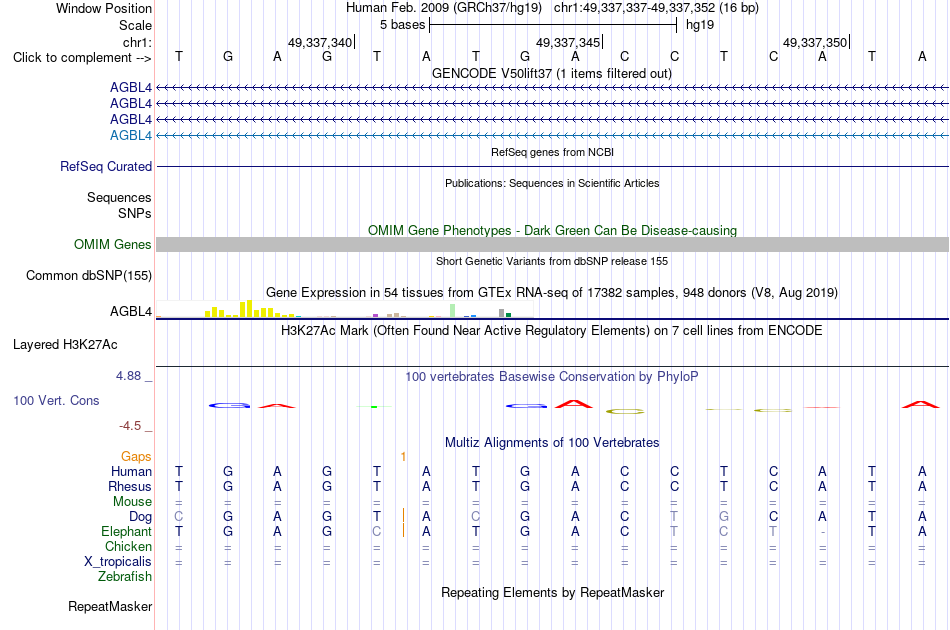Click the 'Click to complement -->' label

(82, 58)
